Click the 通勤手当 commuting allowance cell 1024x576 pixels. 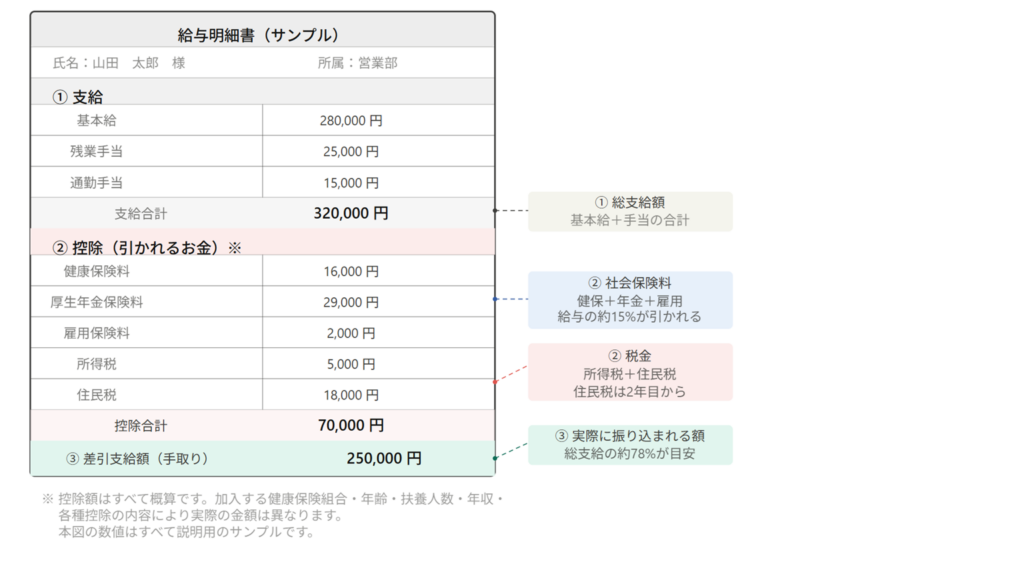[x=95, y=182]
